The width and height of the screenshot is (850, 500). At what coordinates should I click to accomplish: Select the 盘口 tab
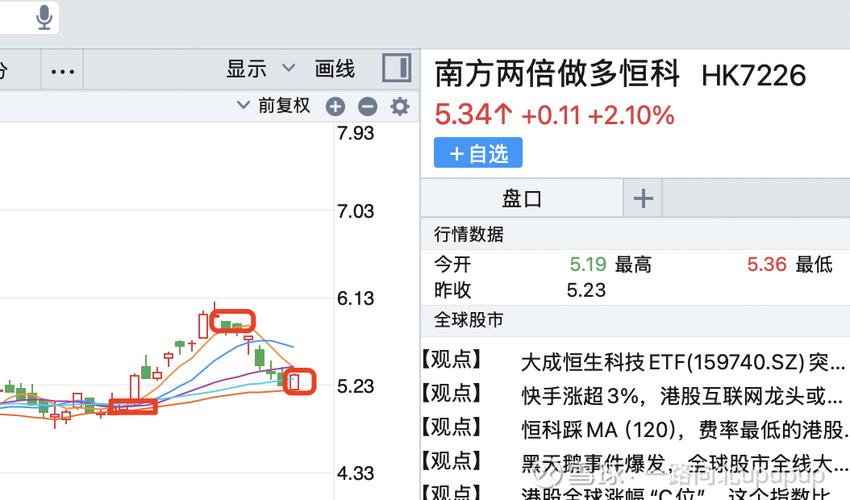[x=521, y=198]
